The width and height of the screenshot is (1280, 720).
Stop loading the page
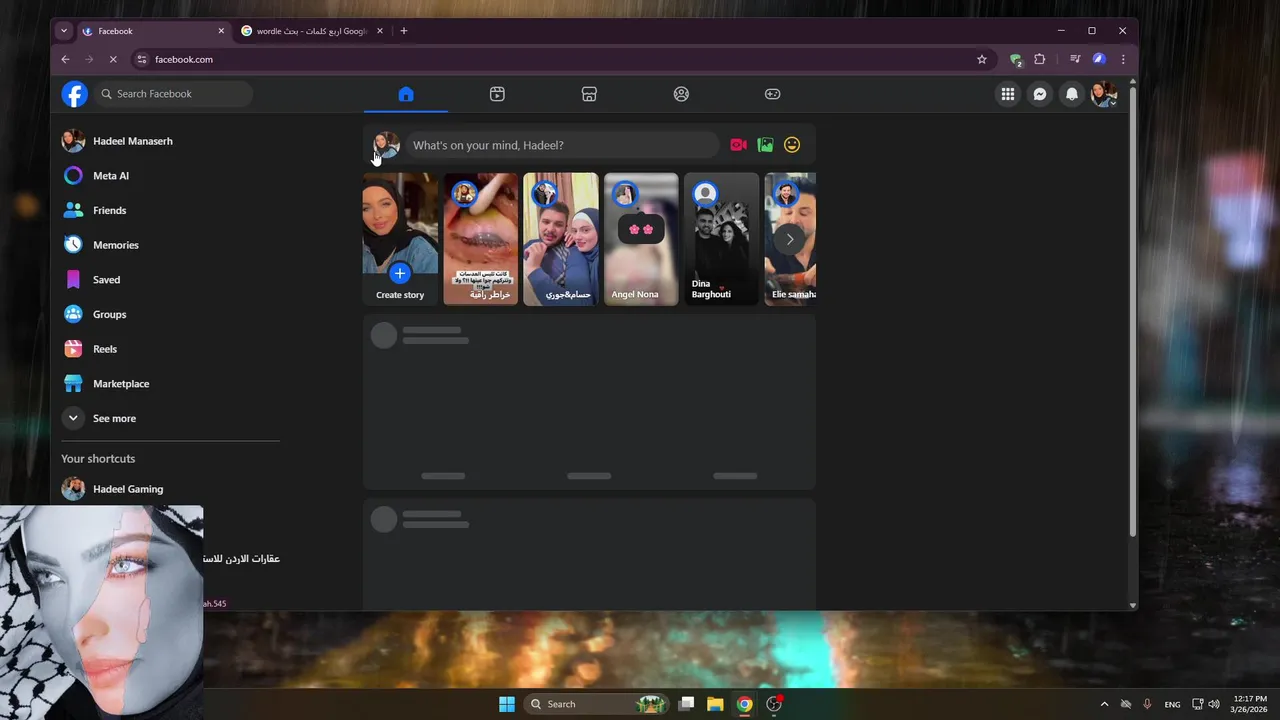click(x=113, y=59)
